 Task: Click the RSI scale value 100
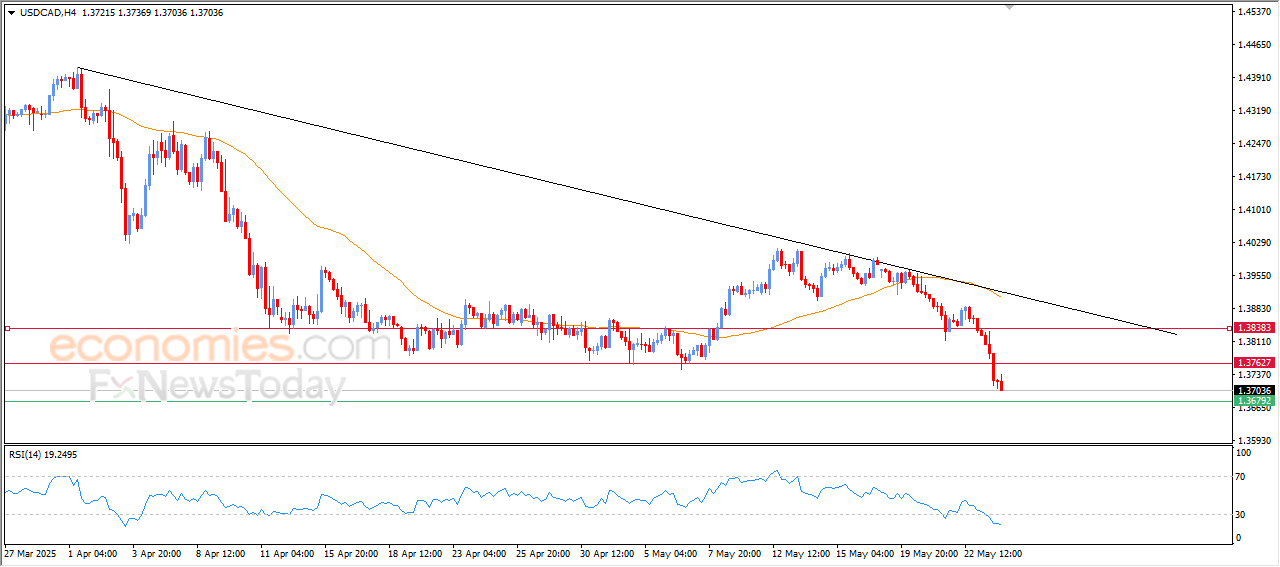1244,453
